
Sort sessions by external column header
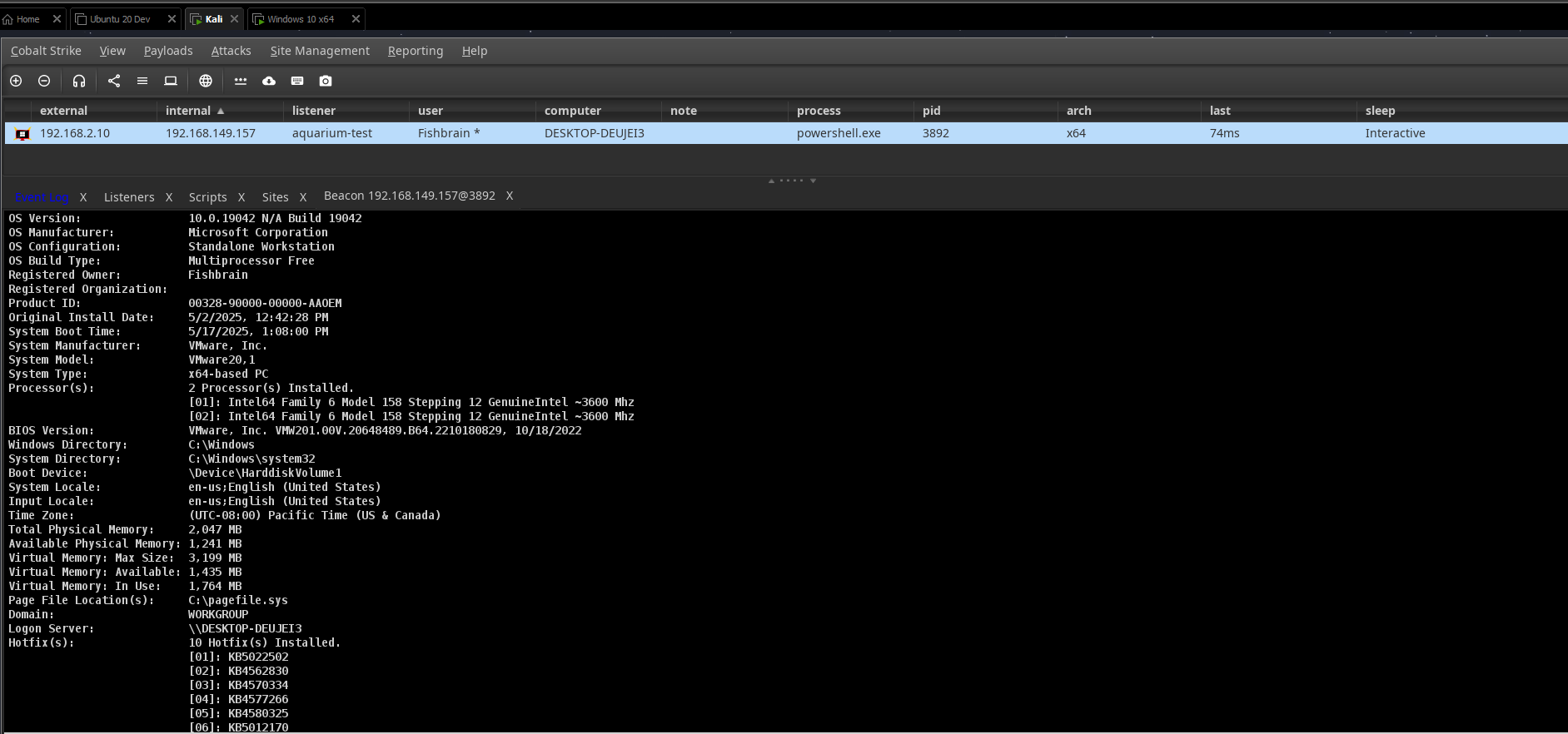click(93, 111)
